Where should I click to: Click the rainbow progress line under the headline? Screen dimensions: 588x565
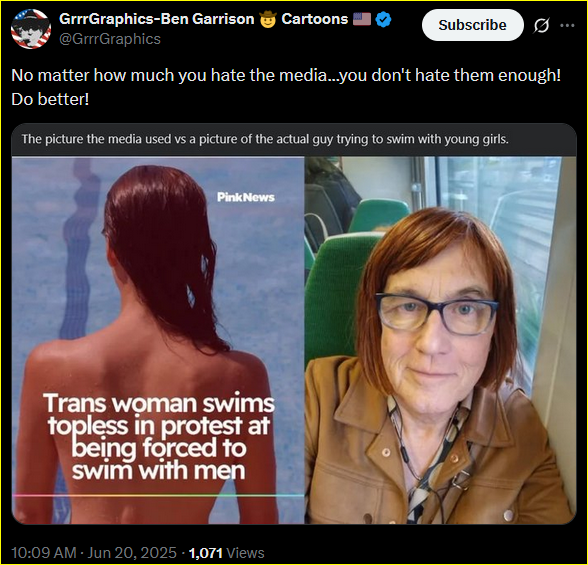point(158,495)
